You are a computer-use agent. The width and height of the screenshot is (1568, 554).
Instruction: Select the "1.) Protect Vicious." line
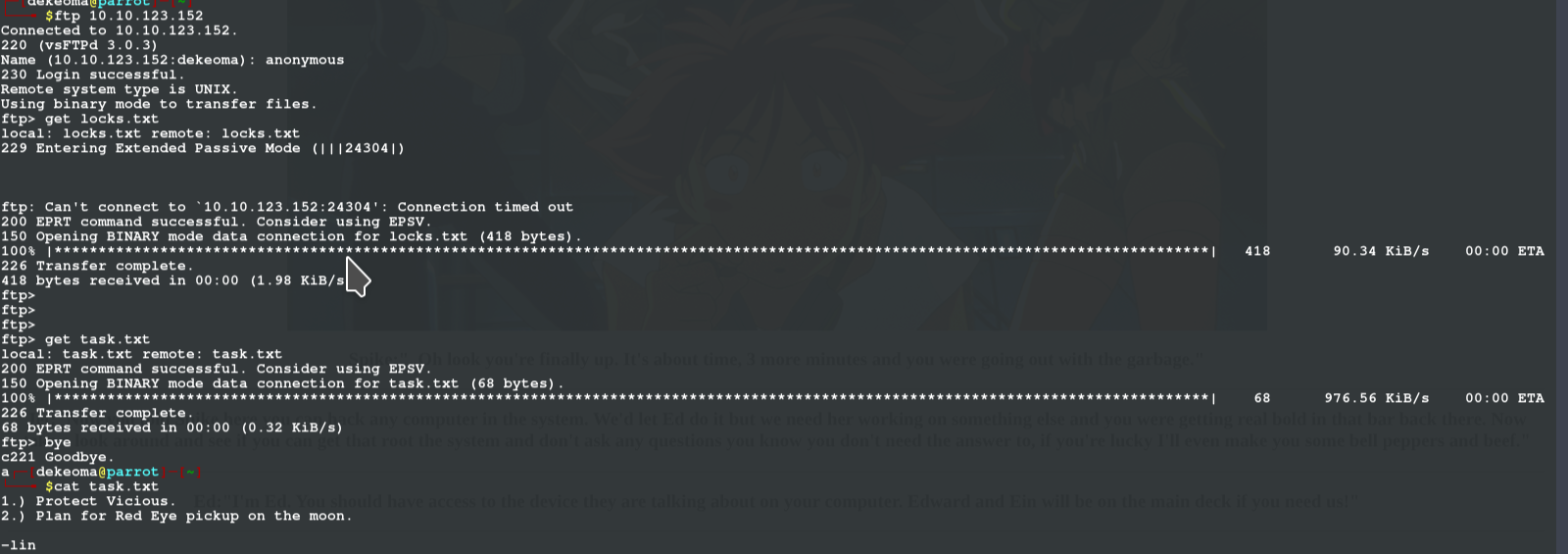tap(88, 501)
